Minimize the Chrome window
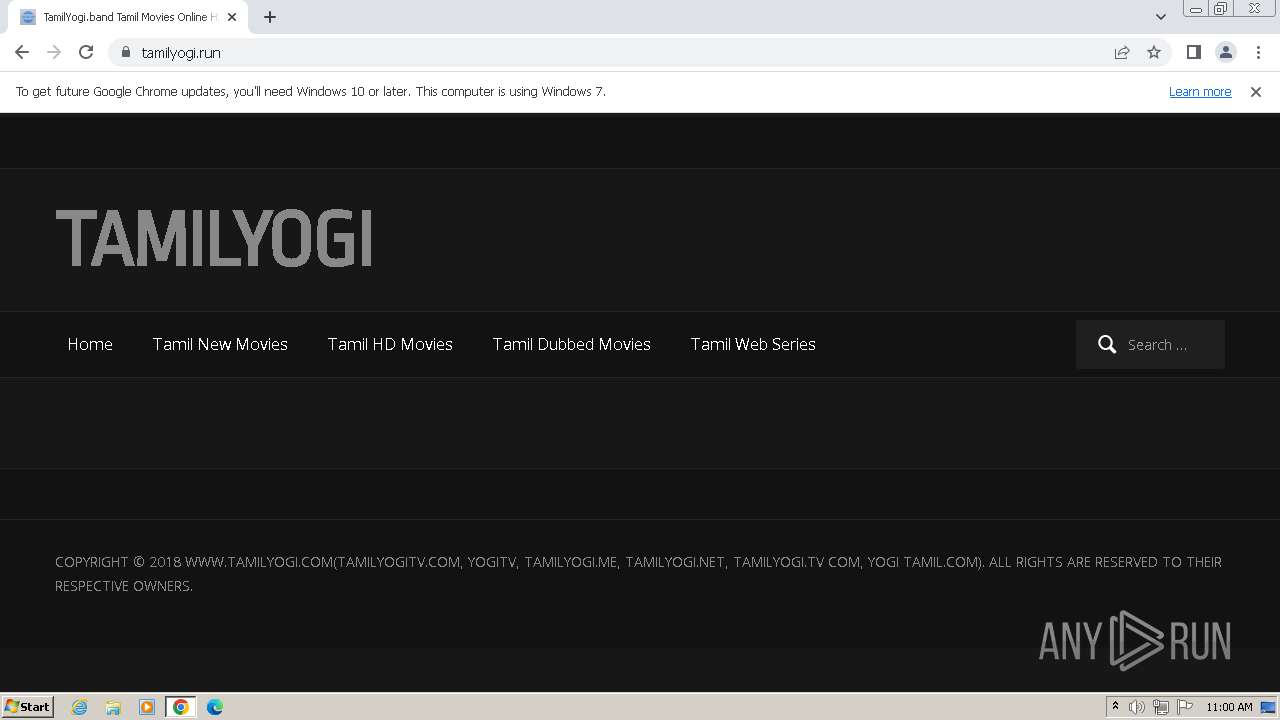This screenshot has width=1280, height=720. click(1195, 9)
